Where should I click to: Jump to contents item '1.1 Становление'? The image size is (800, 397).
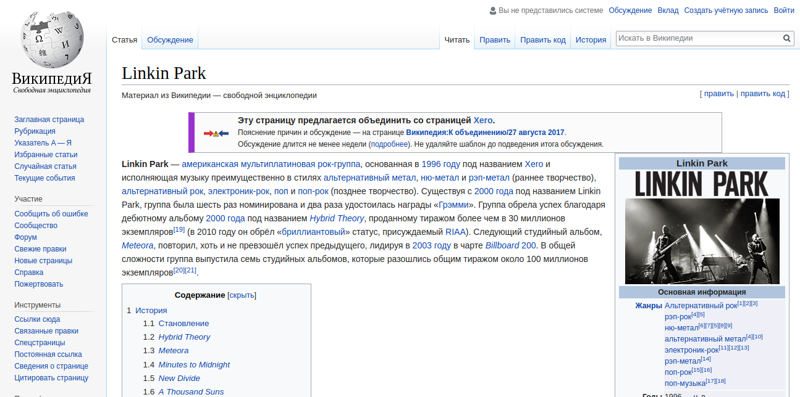point(176,324)
